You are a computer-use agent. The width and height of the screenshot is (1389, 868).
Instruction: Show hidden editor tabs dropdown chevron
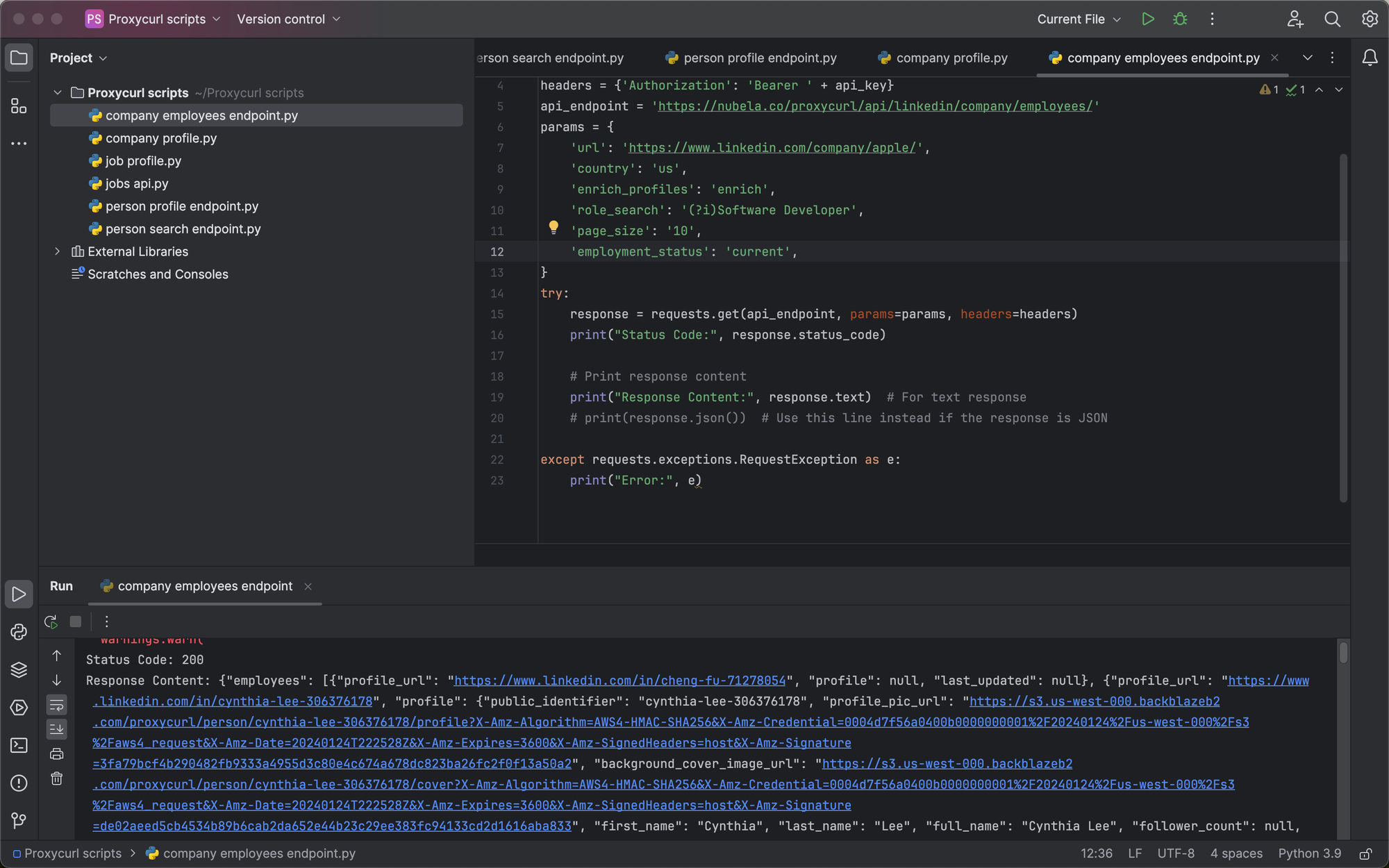(x=1308, y=58)
